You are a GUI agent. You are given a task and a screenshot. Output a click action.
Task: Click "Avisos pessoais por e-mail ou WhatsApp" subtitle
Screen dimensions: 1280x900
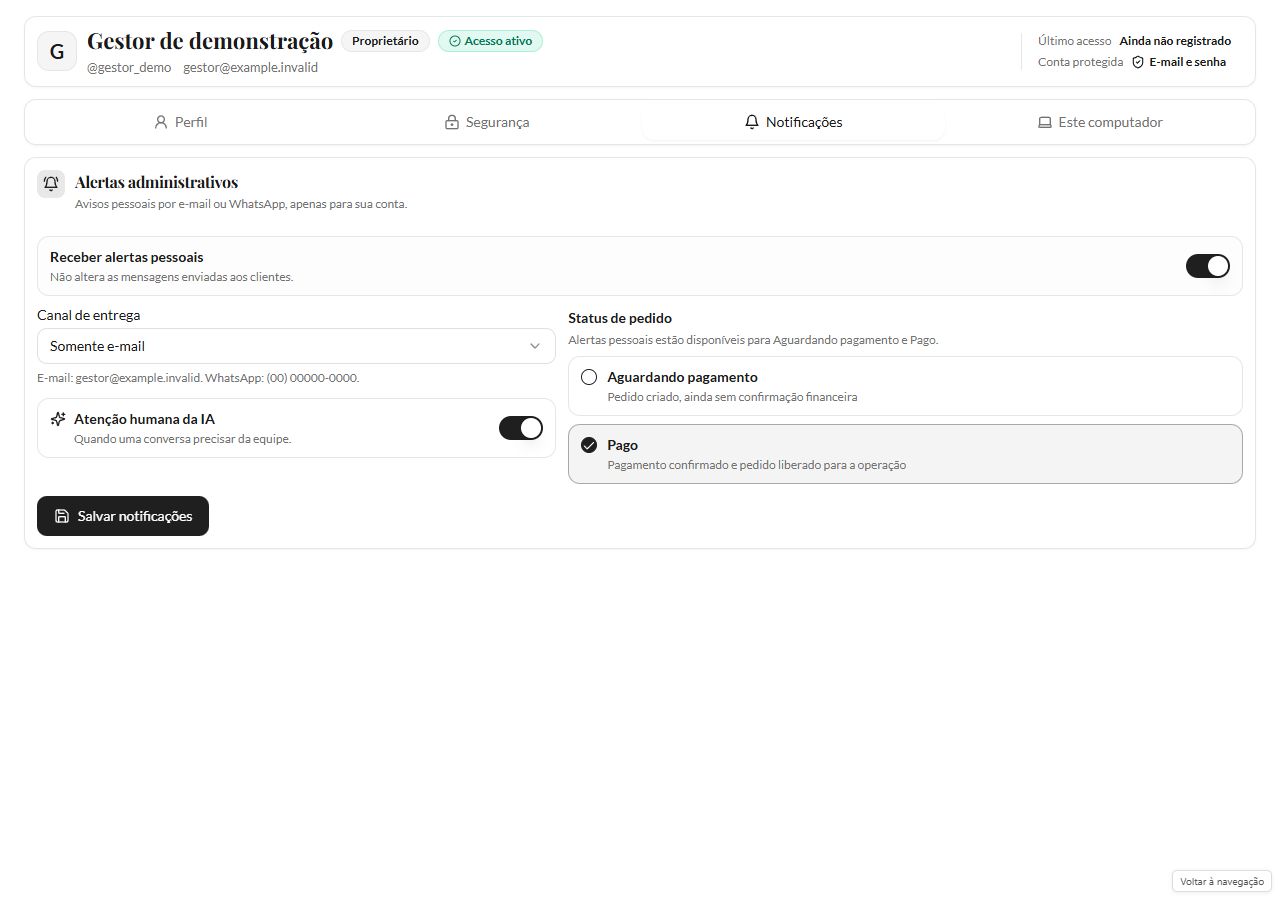(241, 204)
